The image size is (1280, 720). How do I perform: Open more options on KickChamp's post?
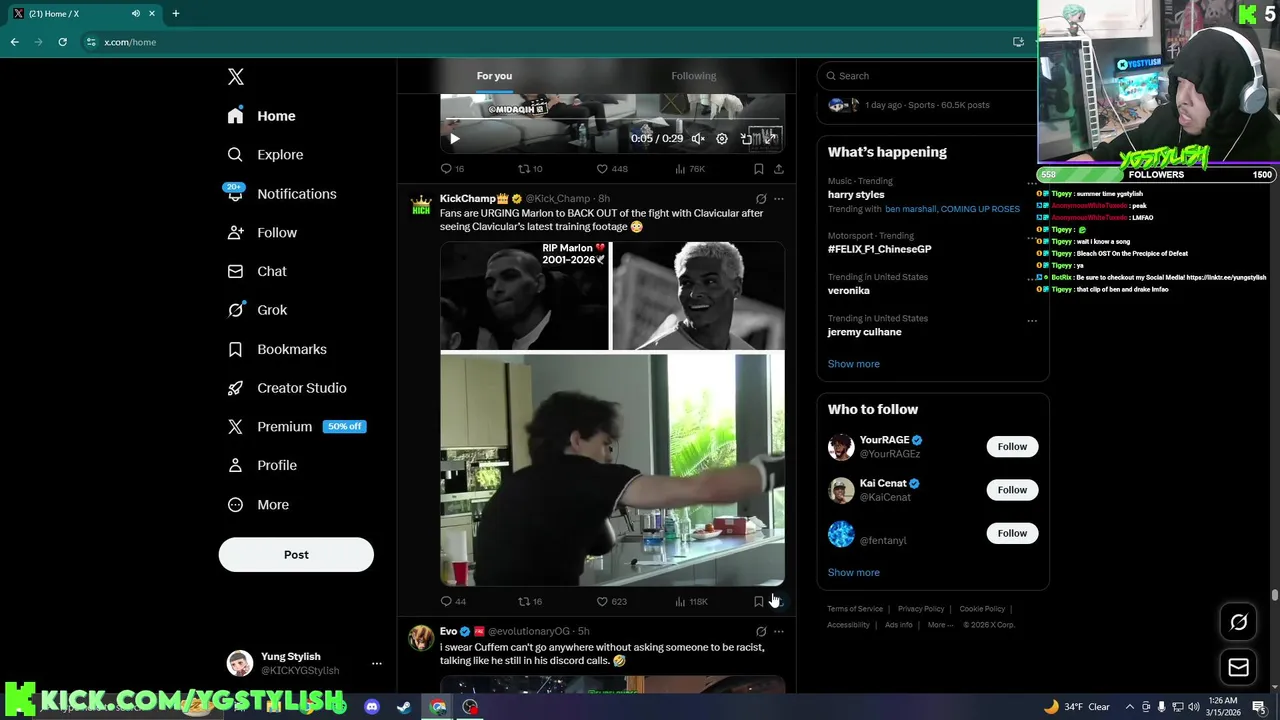point(779,199)
